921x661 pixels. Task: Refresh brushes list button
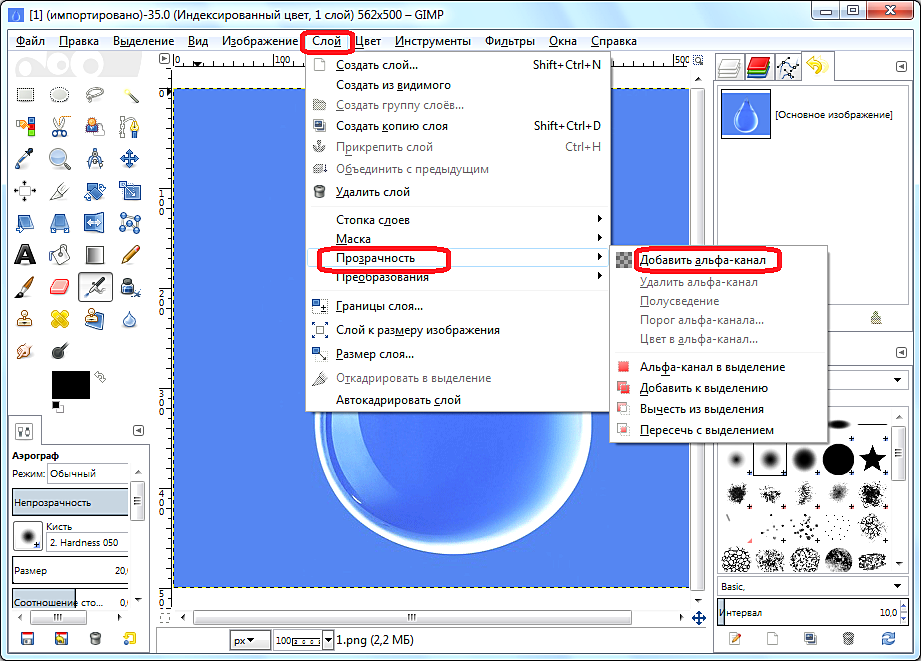(888, 639)
